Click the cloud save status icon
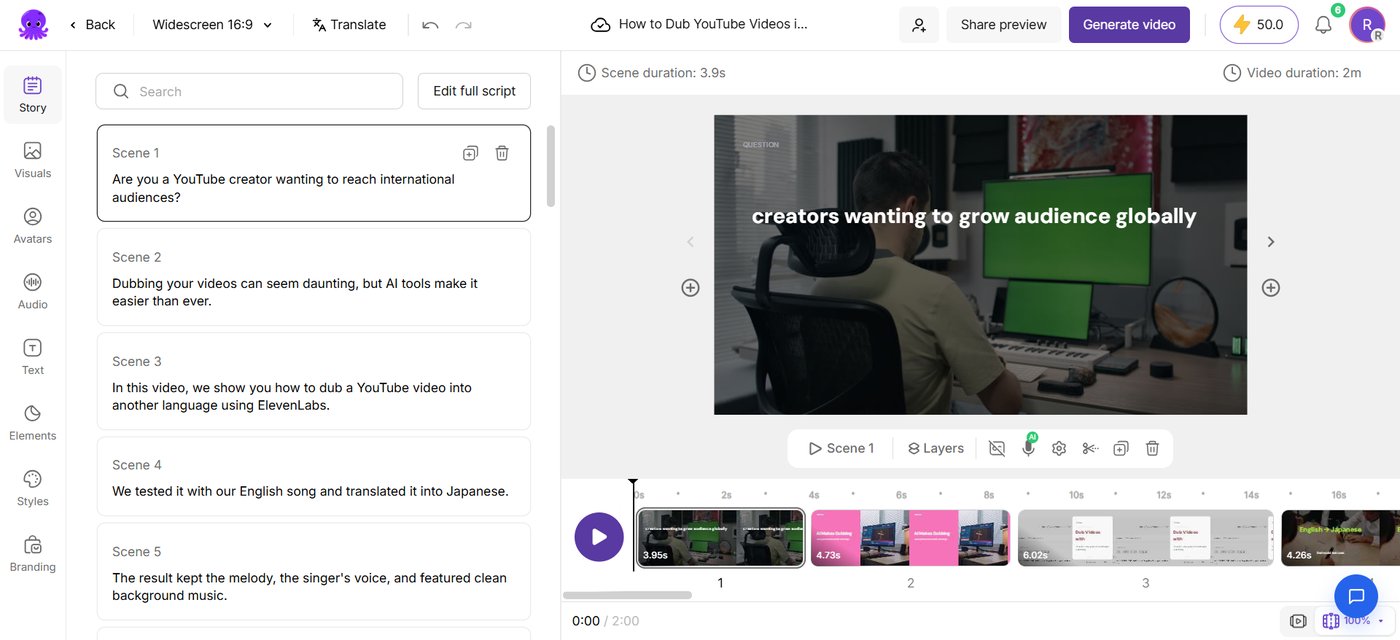 601,25
